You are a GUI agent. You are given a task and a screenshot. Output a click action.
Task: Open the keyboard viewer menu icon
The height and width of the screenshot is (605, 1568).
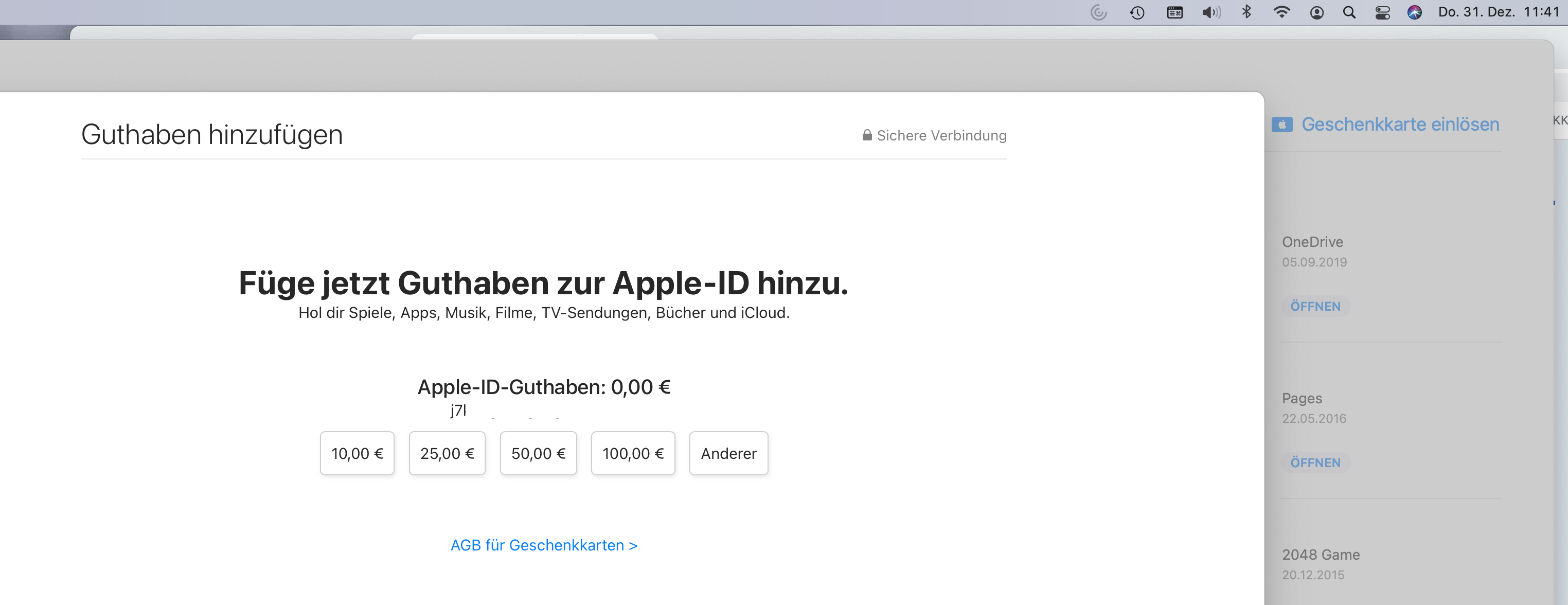1174,12
